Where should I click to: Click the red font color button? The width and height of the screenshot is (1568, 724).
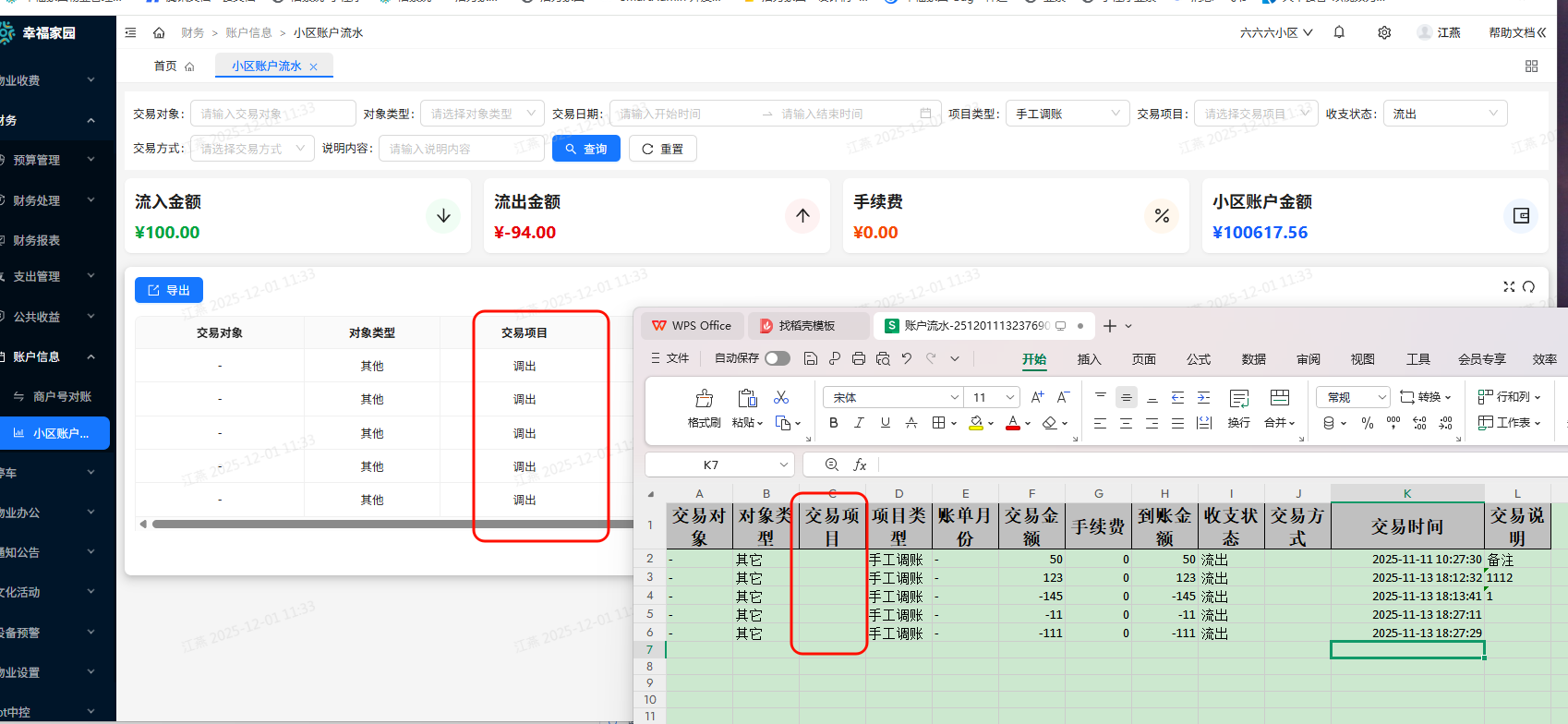tap(1013, 423)
